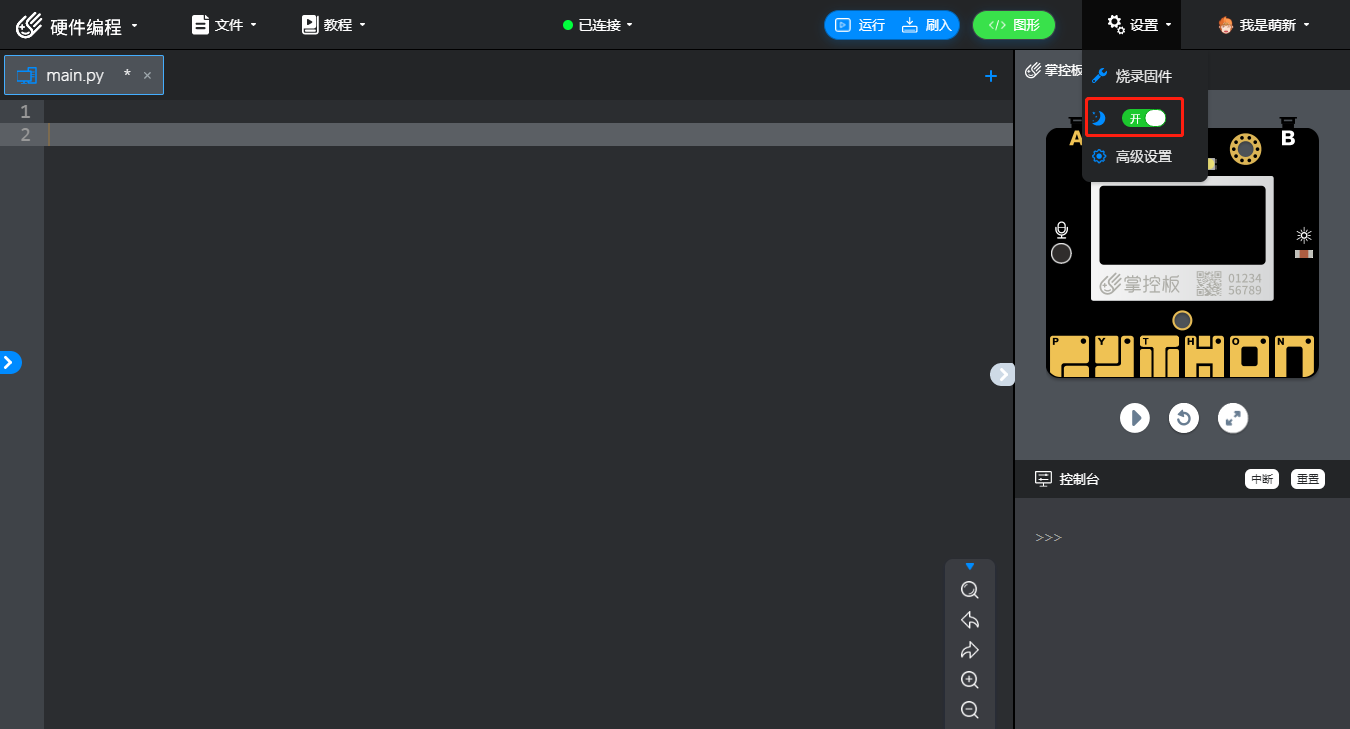Click the 刷入 flash button
Viewport: 1350px width, 729px height.
[927, 25]
